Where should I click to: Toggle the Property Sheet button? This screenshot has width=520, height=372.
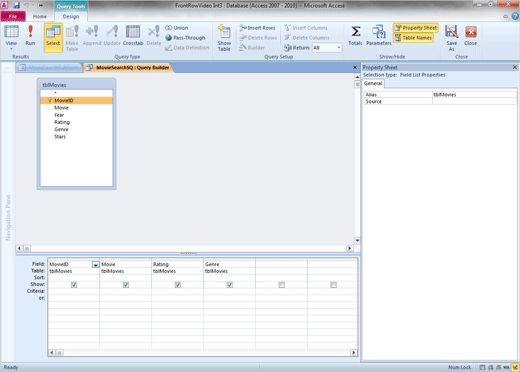416,28
